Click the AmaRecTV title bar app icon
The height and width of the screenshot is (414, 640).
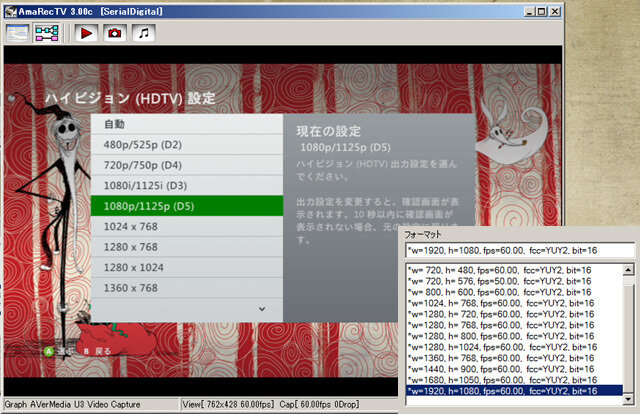(10, 11)
